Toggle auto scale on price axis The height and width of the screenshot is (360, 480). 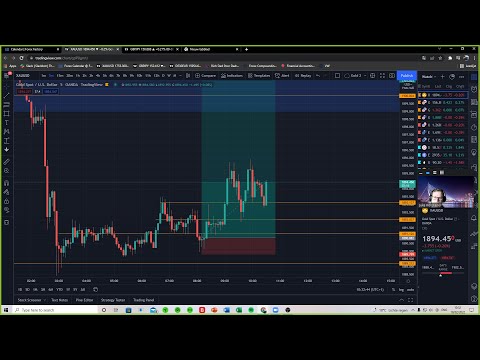[x=411, y=290]
